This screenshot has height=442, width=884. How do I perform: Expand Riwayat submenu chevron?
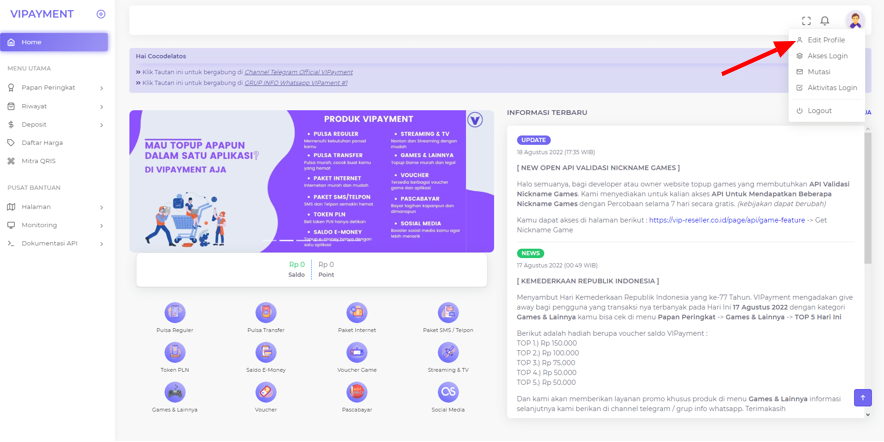click(x=101, y=107)
